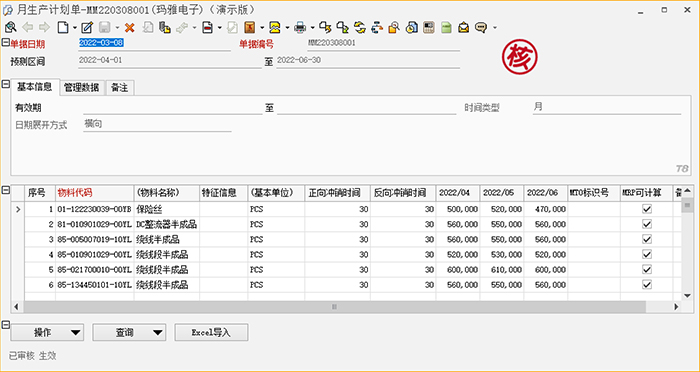Viewport: 700px width, 372px height.
Task: Click the brown book icon
Action: point(250,28)
